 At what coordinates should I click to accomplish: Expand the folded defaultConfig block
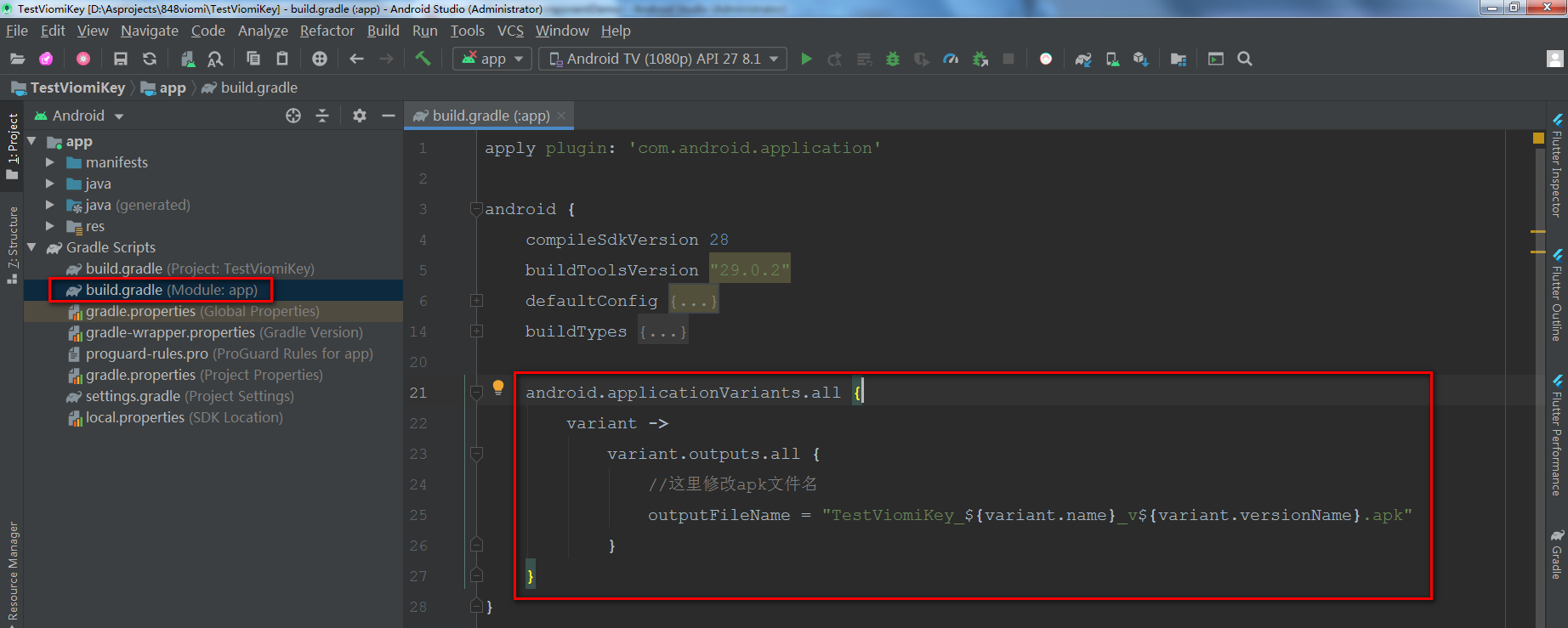click(x=477, y=301)
